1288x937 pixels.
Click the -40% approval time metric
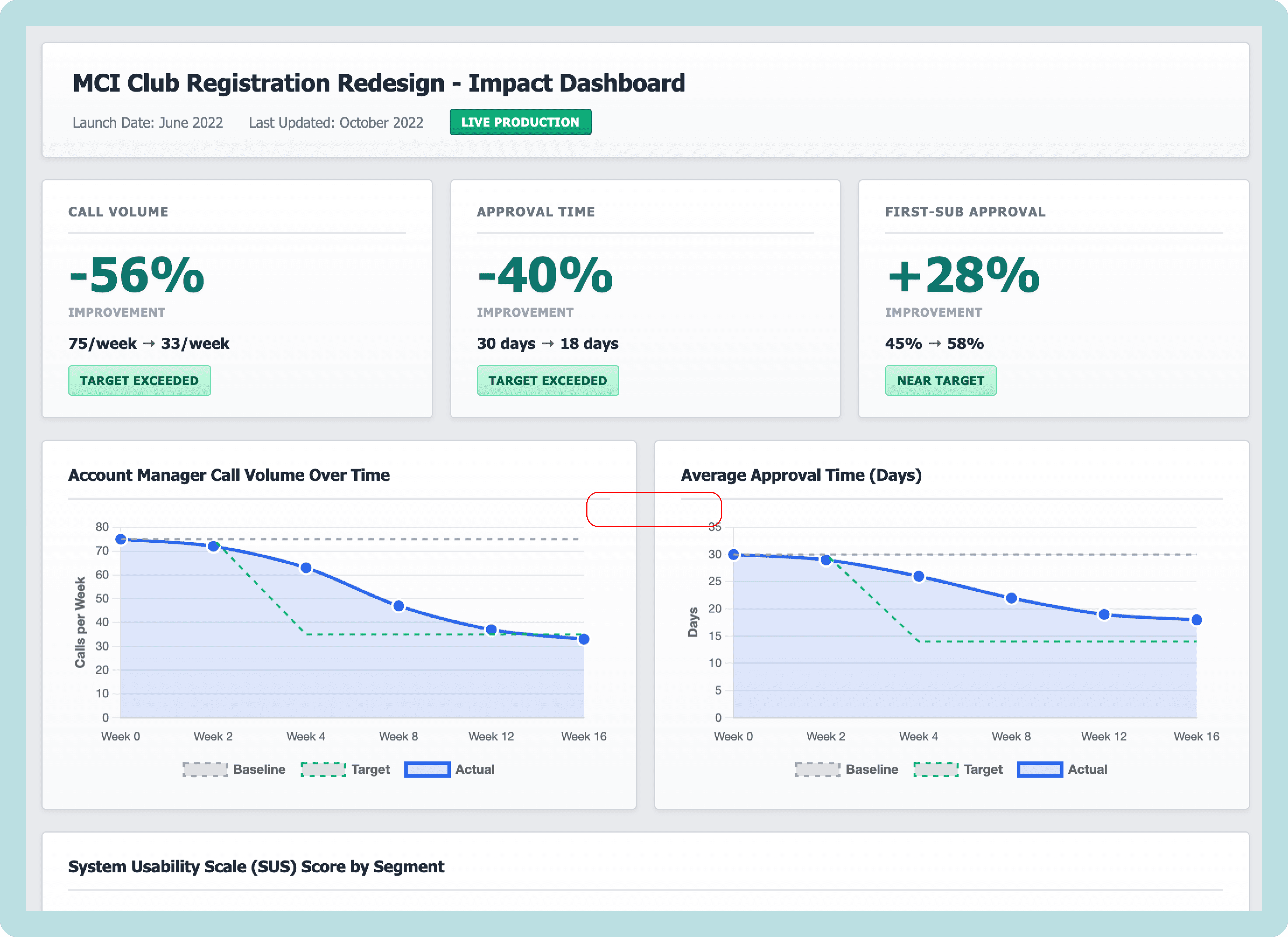tap(545, 275)
